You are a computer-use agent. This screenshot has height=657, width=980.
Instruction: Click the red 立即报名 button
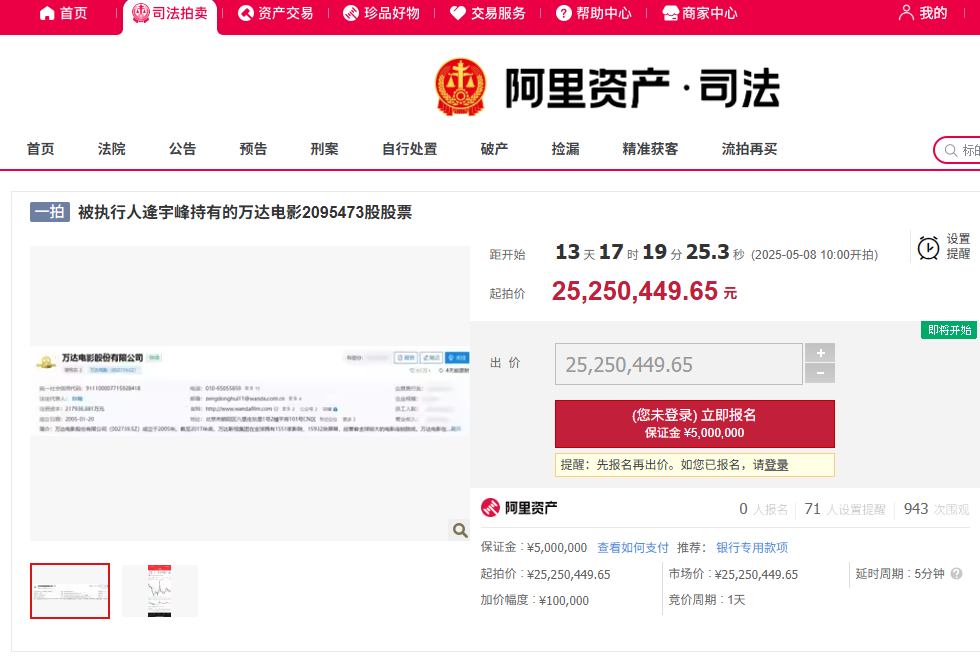[694, 423]
